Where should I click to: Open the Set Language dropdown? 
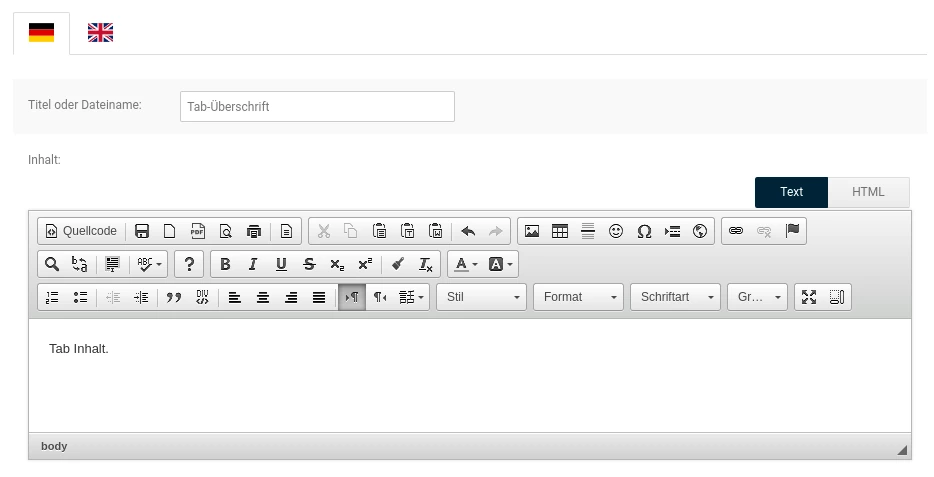pyautogui.click(x=412, y=297)
